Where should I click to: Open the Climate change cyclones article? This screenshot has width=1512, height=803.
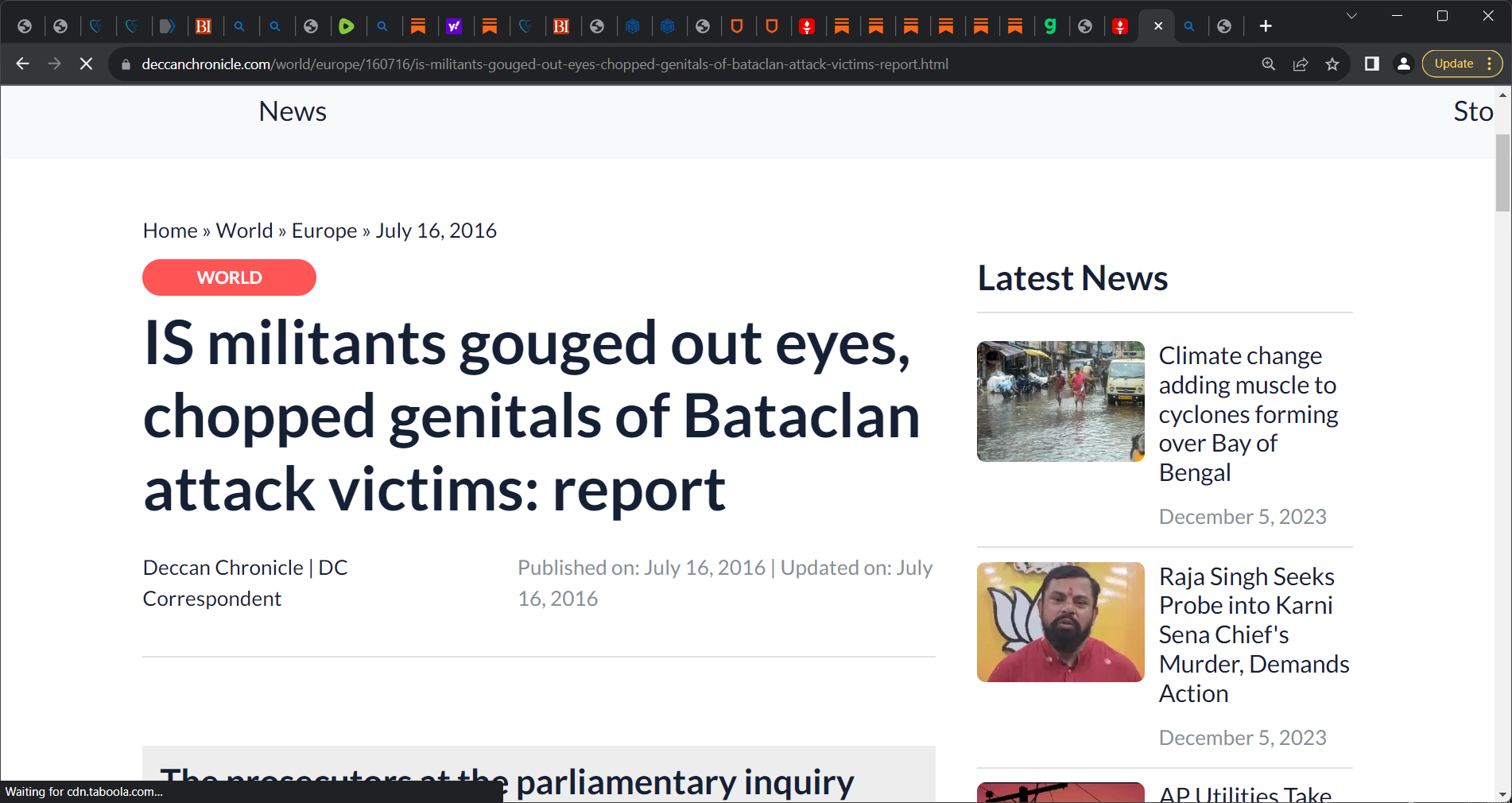(1248, 413)
